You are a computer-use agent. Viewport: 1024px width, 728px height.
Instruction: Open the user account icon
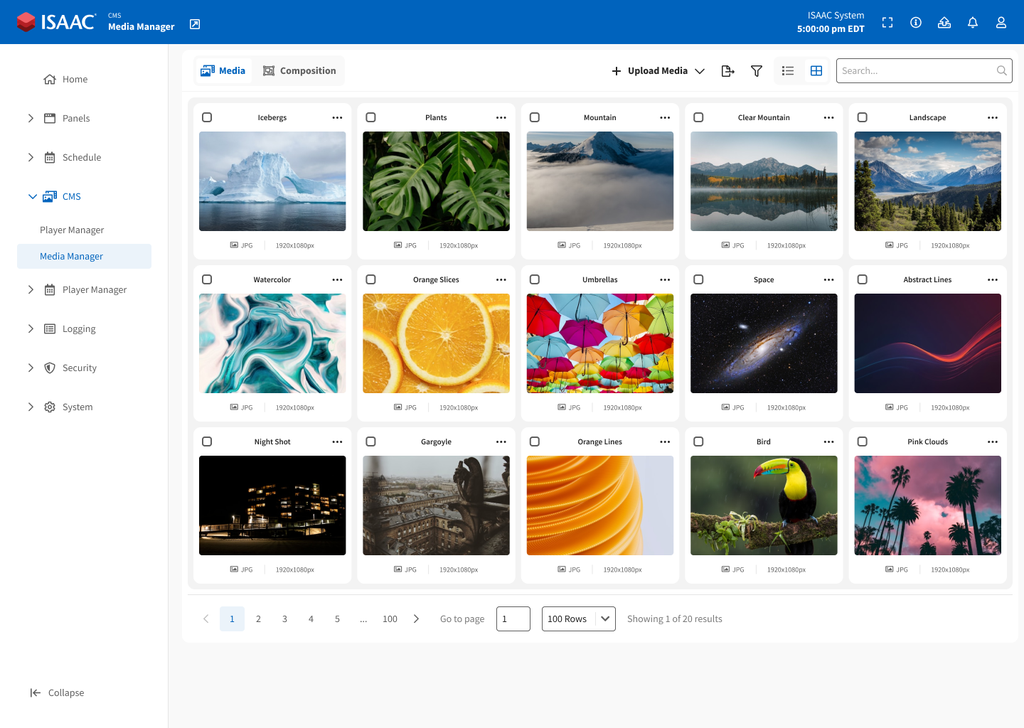(x=1000, y=21)
